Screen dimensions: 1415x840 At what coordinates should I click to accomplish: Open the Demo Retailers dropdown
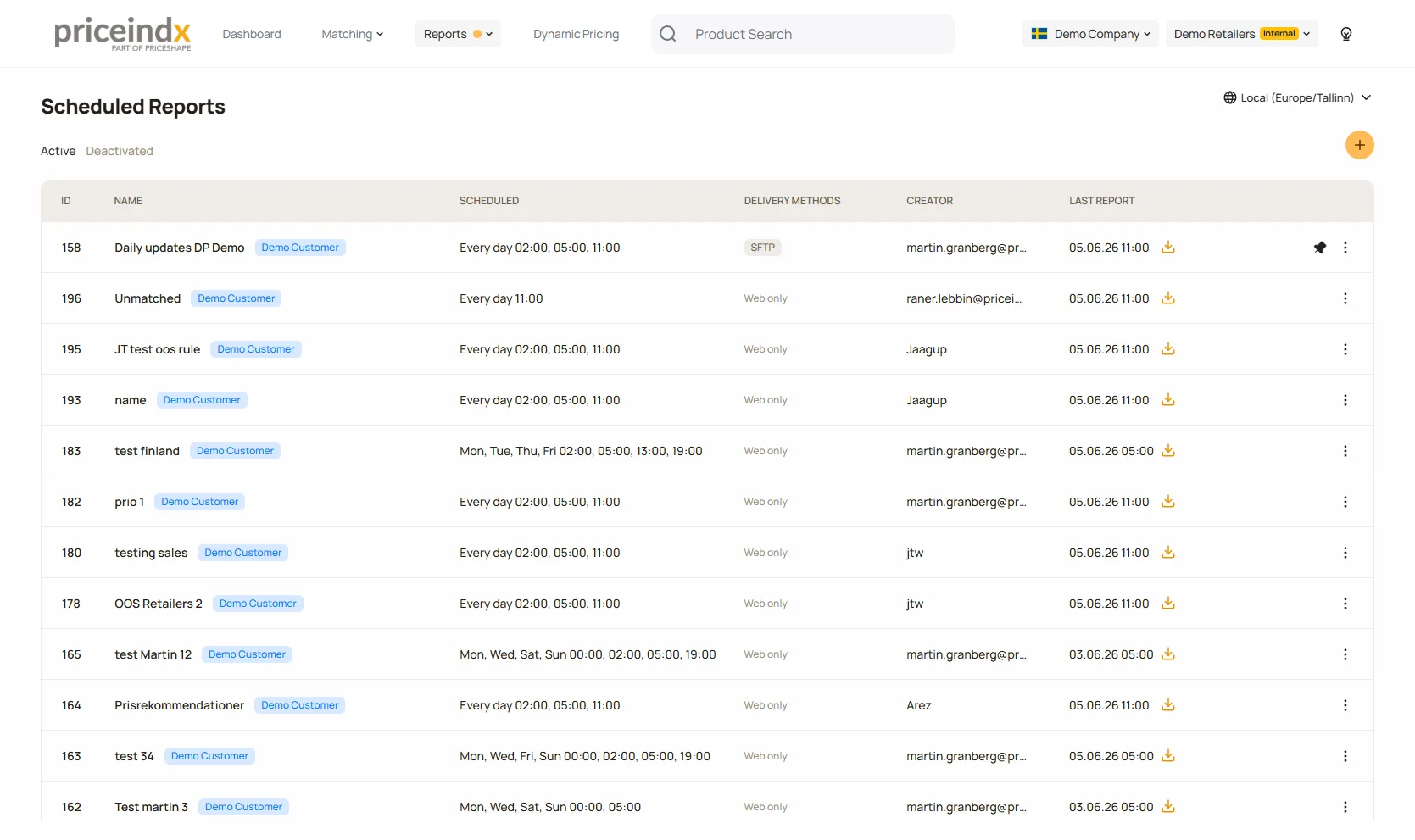click(1241, 34)
